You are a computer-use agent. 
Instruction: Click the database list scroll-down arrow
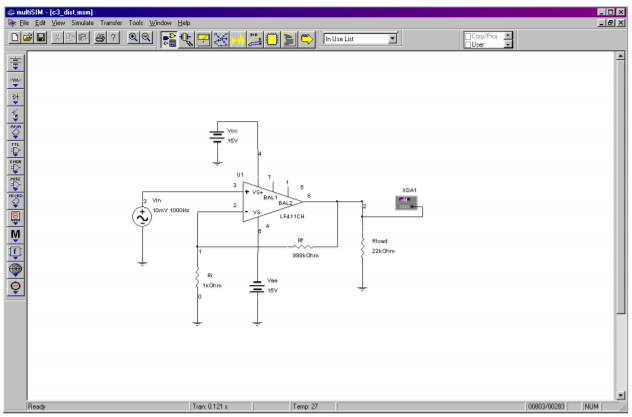pyautogui.click(x=508, y=45)
